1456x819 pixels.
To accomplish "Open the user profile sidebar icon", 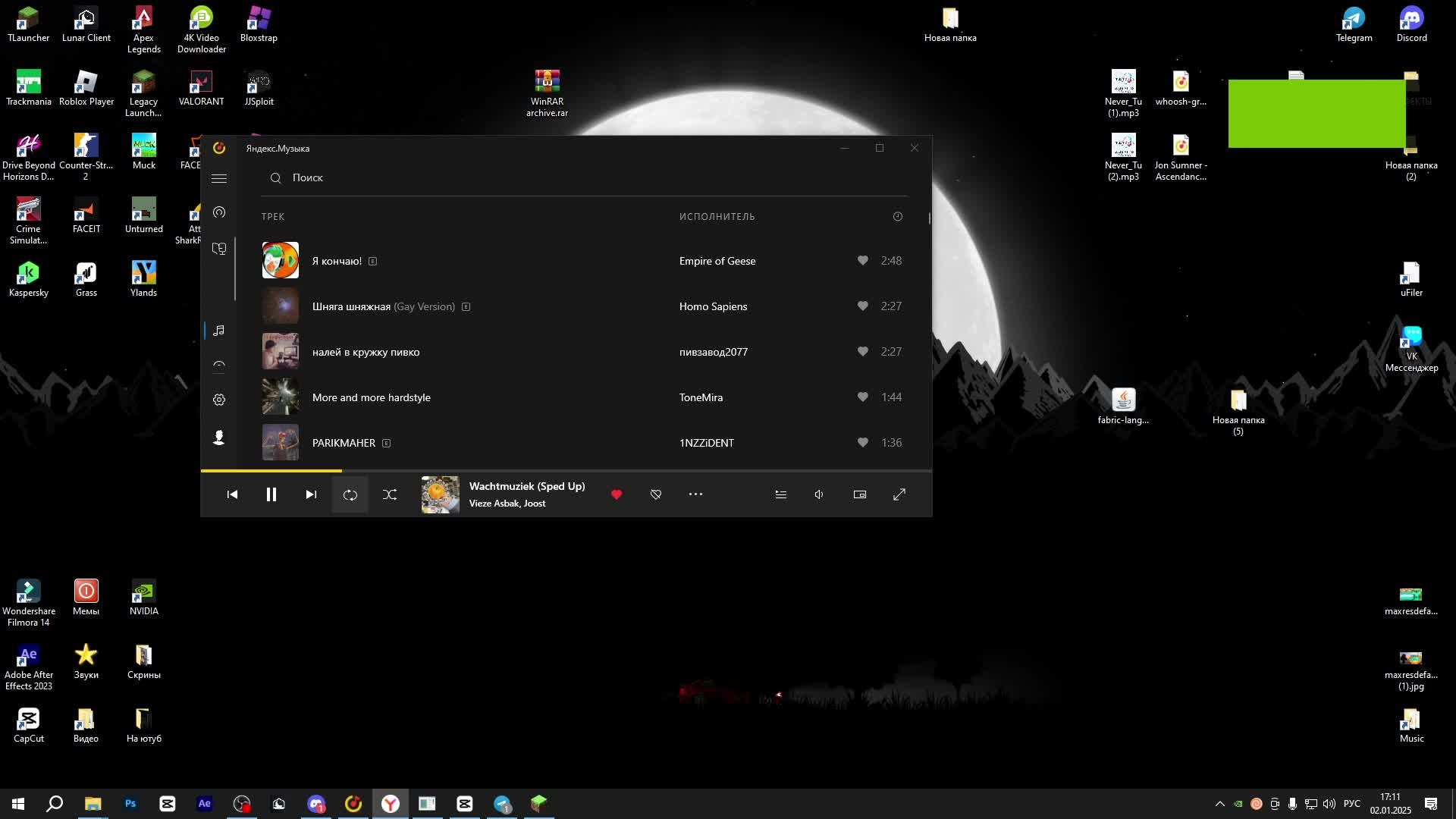I will [219, 438].
